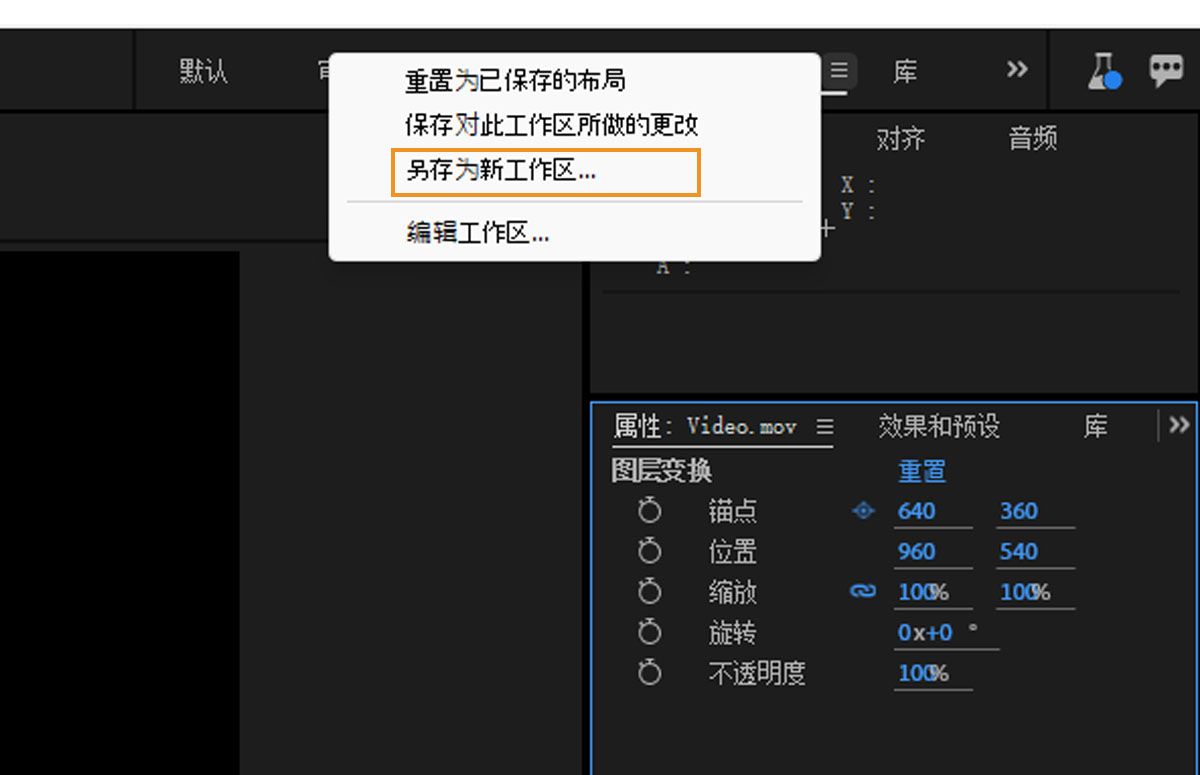Open the 属性: Video.mov panel hamburger menu
Viewport: 1200px width, 775px height.
click(825, 426)
